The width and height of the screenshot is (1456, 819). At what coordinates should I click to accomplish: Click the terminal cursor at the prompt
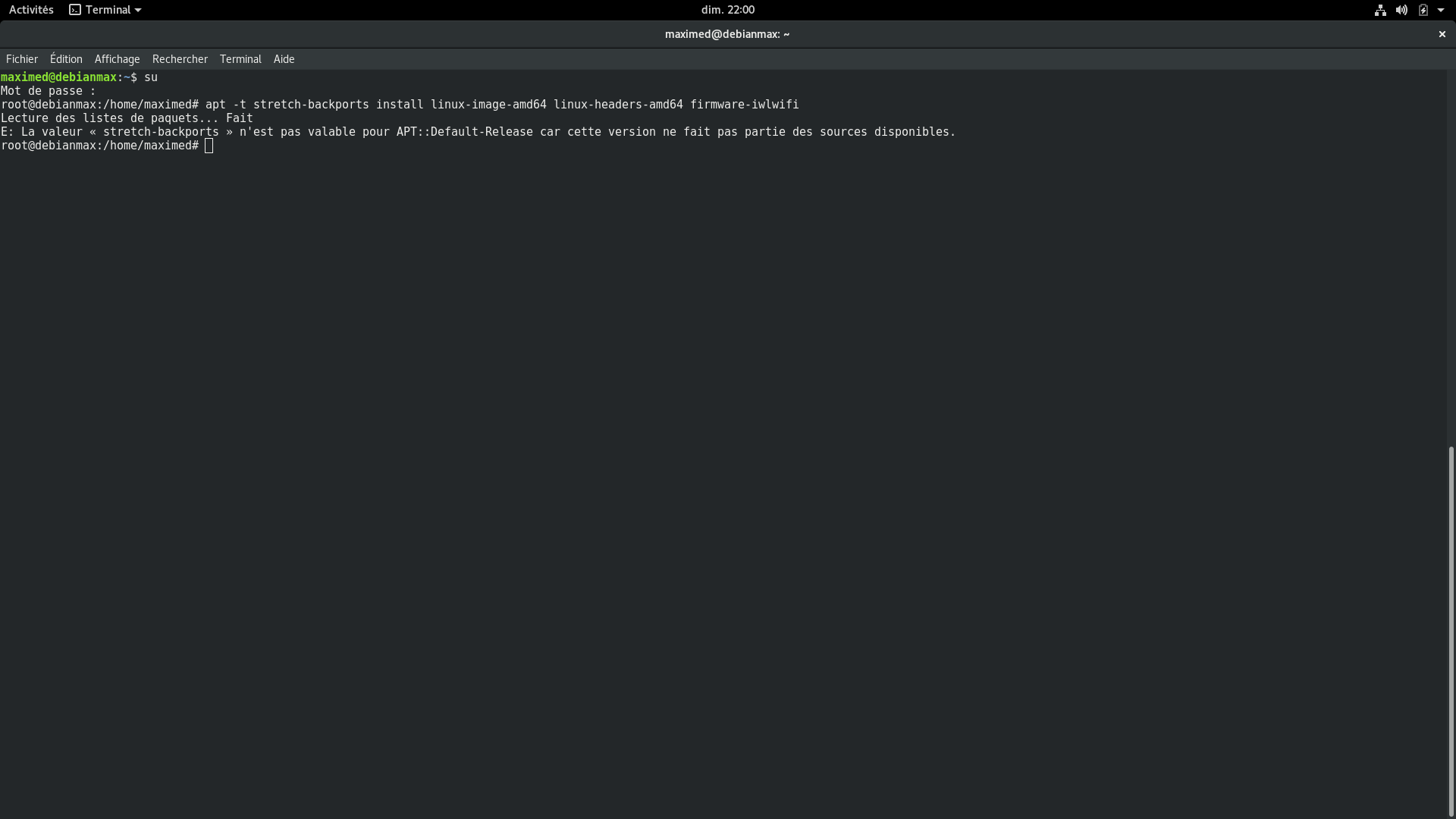(x=209, y=146)
